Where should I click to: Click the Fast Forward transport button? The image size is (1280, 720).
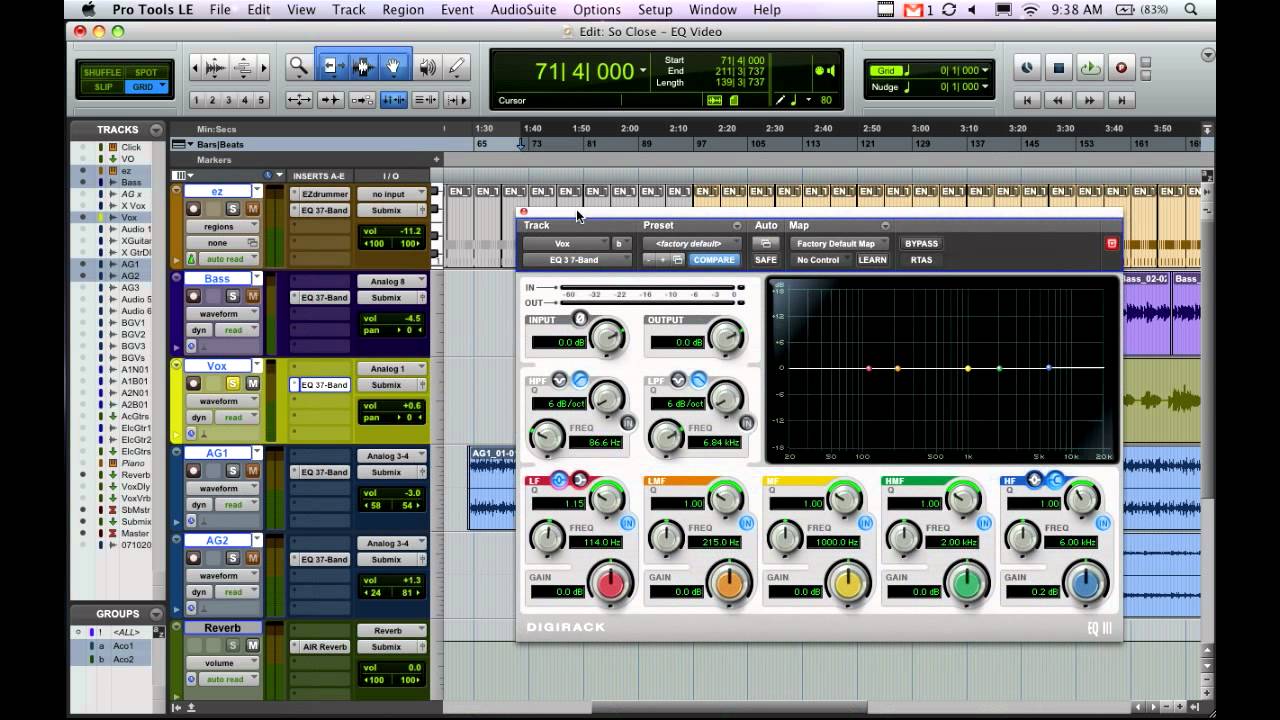pyautogui.click(x=1090, y=100)
